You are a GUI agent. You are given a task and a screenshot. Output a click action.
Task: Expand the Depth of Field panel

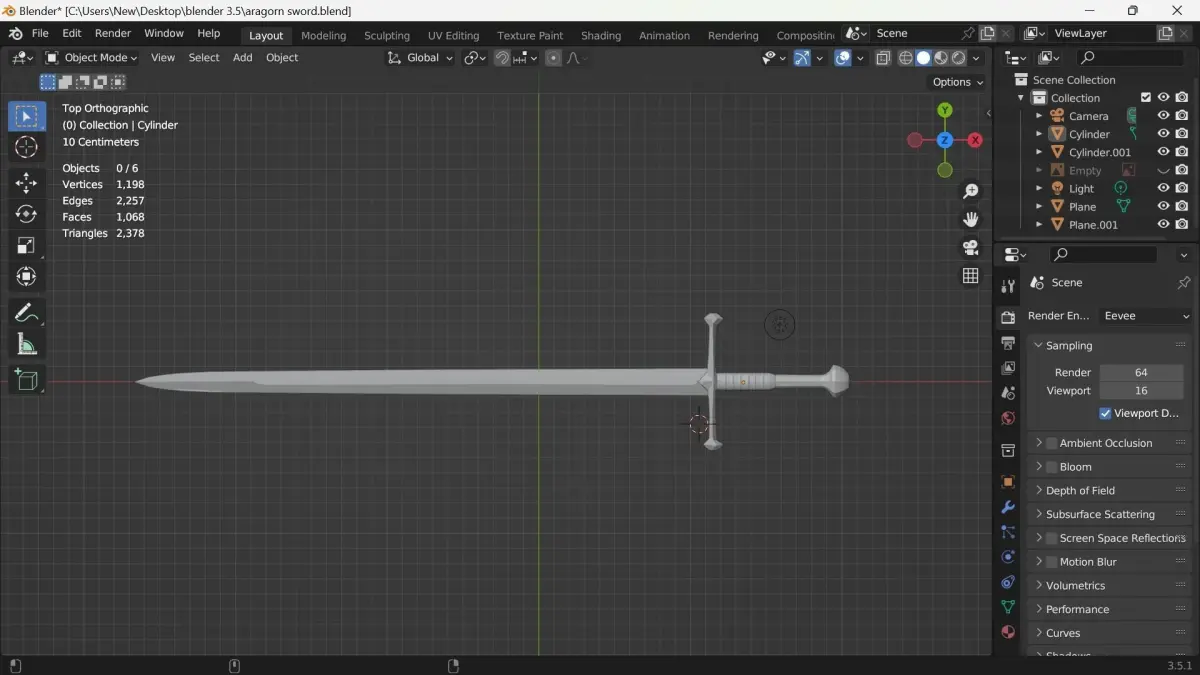click(x=1038, y=490)
